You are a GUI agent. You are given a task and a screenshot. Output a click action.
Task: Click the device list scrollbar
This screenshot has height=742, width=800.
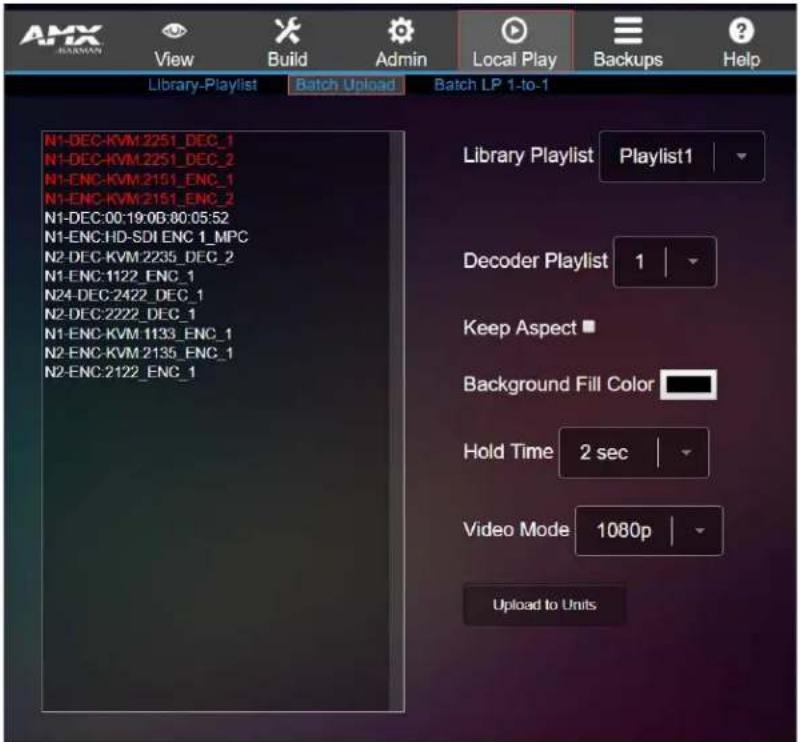coord(396,421)
